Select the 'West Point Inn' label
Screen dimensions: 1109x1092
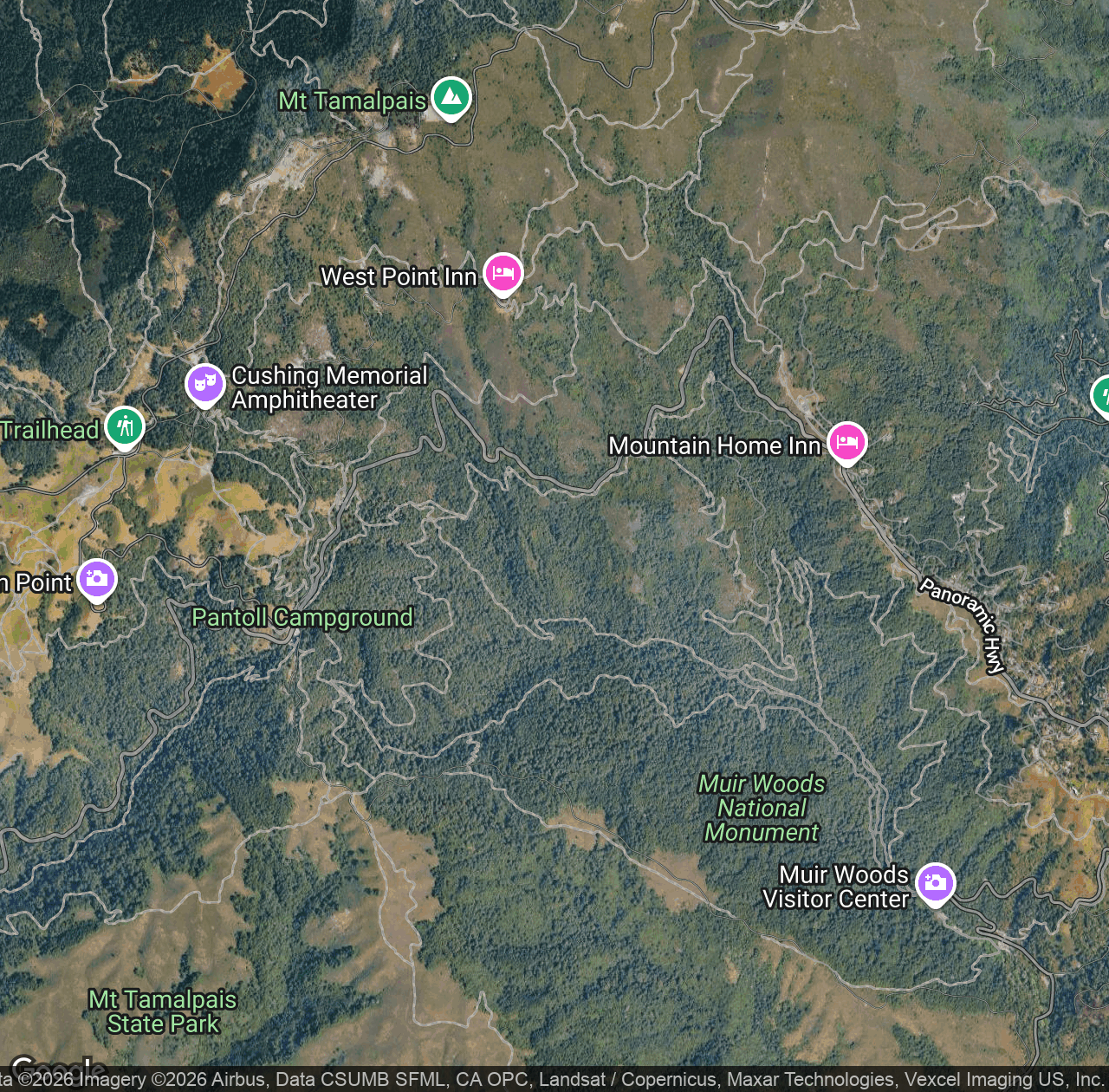[399, 276]
